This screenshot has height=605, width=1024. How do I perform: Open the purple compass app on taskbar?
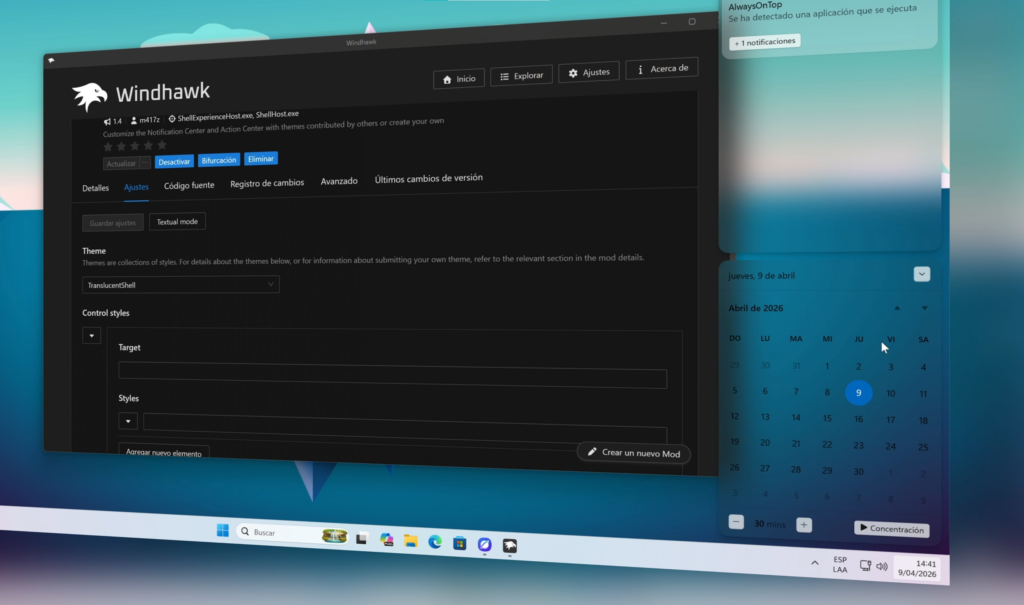pyautogui.click(x=485, y=544)
